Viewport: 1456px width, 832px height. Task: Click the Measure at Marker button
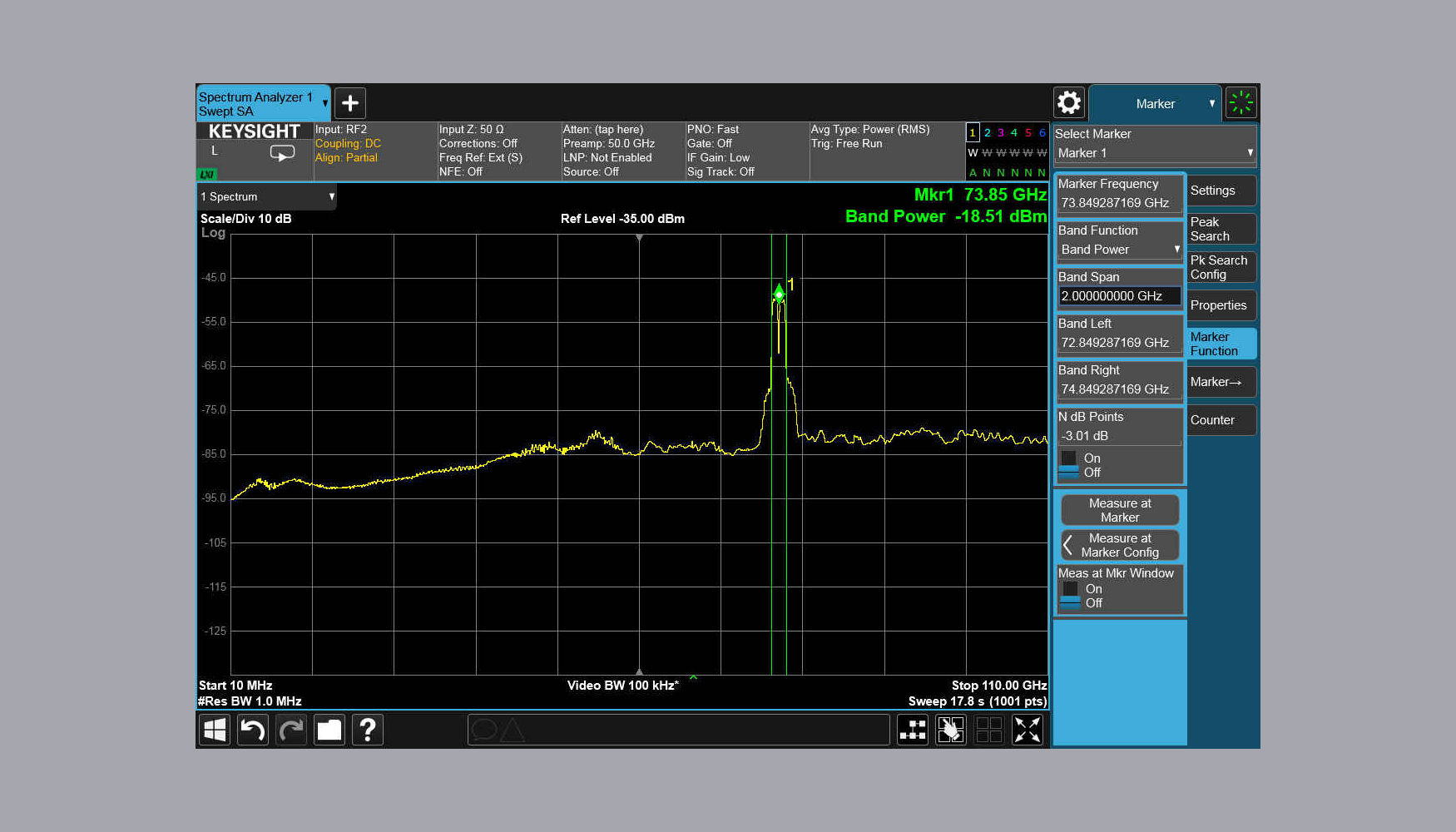pos(1120,510)
